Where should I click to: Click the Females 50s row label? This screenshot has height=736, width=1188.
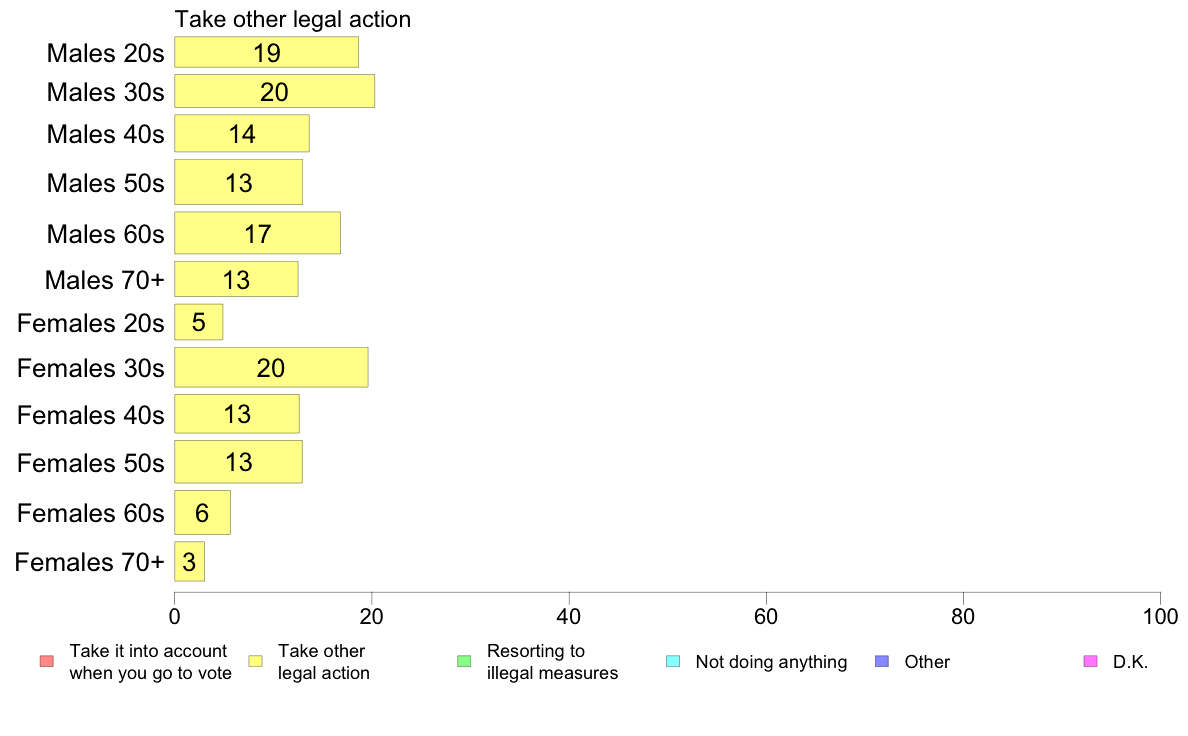[90, 462]
